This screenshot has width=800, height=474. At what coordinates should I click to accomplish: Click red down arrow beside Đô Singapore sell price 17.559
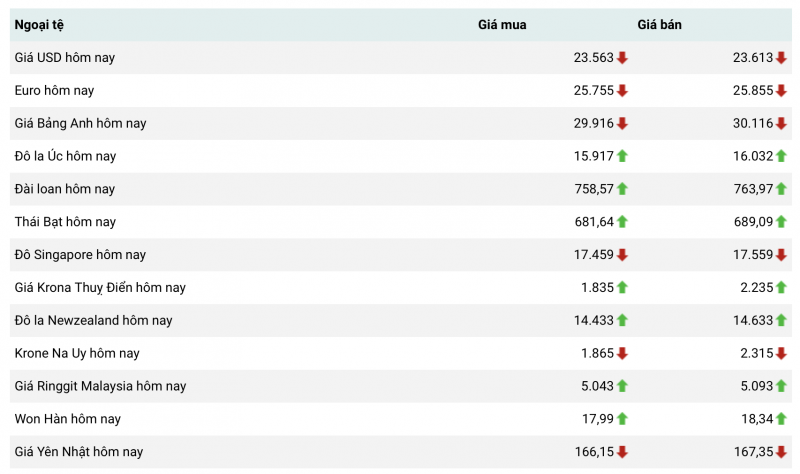(781, 255)
